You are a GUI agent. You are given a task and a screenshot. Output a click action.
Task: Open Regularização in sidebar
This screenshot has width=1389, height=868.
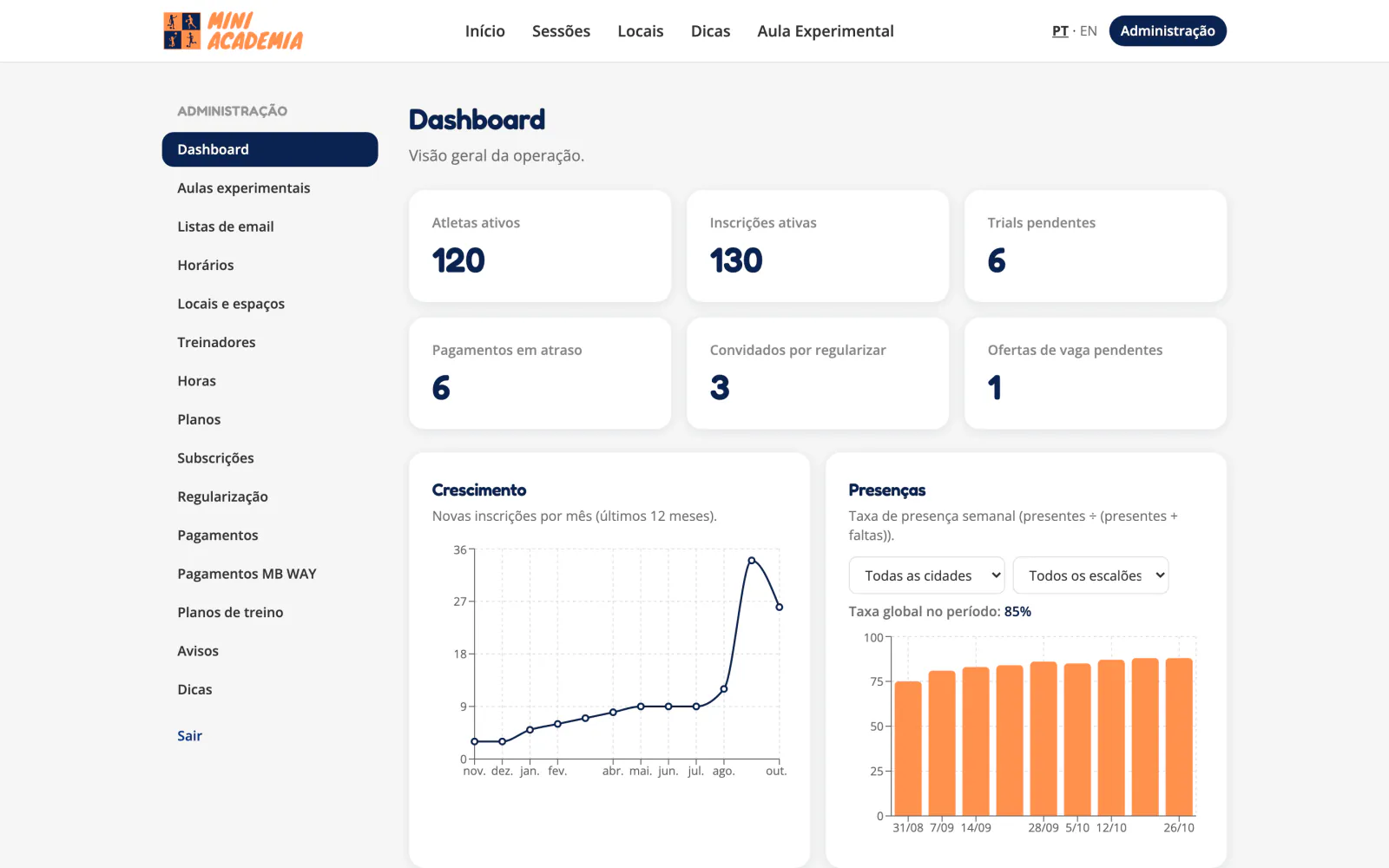270,496
